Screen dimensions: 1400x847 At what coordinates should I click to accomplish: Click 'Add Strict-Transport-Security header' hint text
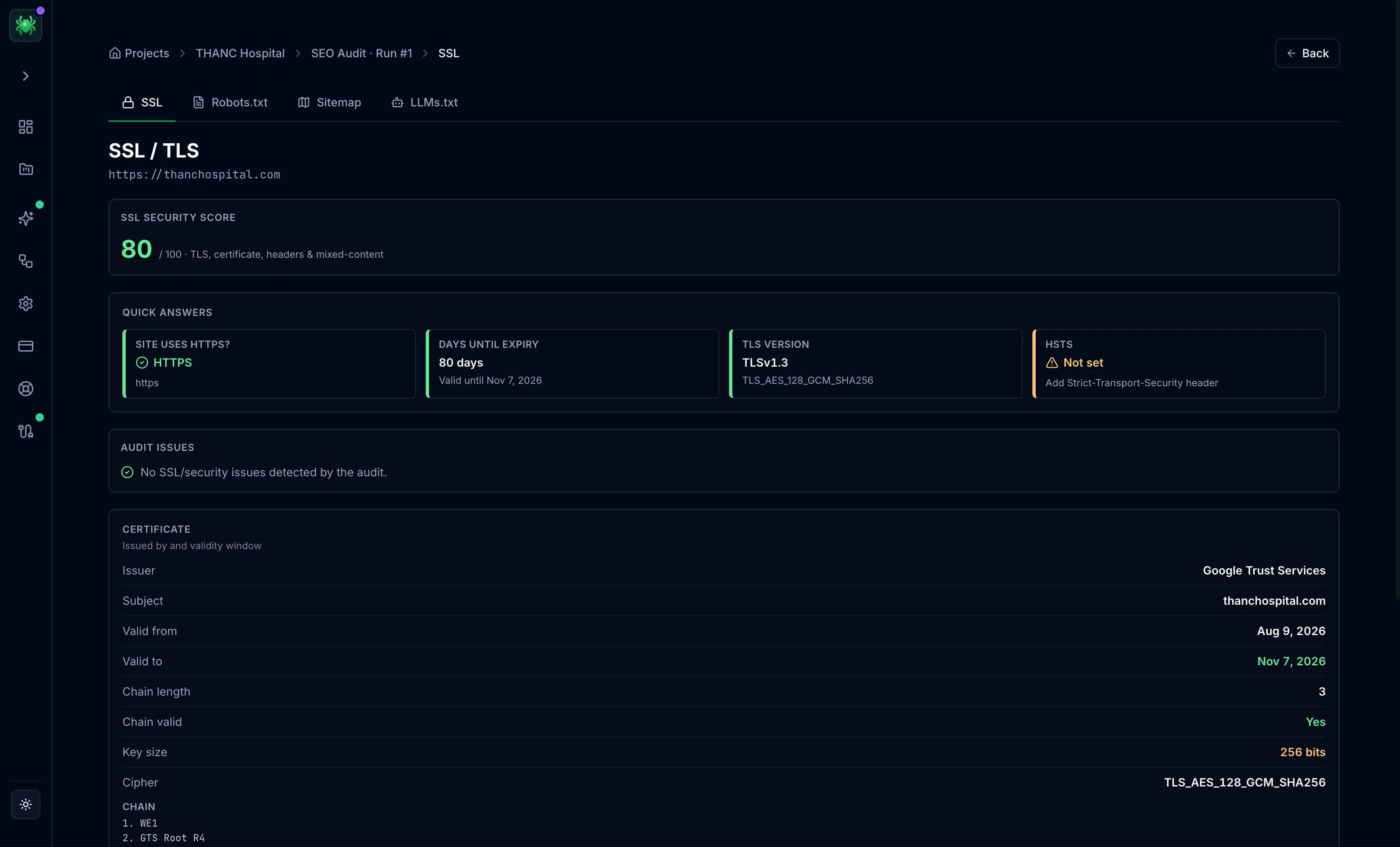pyautogui.click(x=1131, y=383)
